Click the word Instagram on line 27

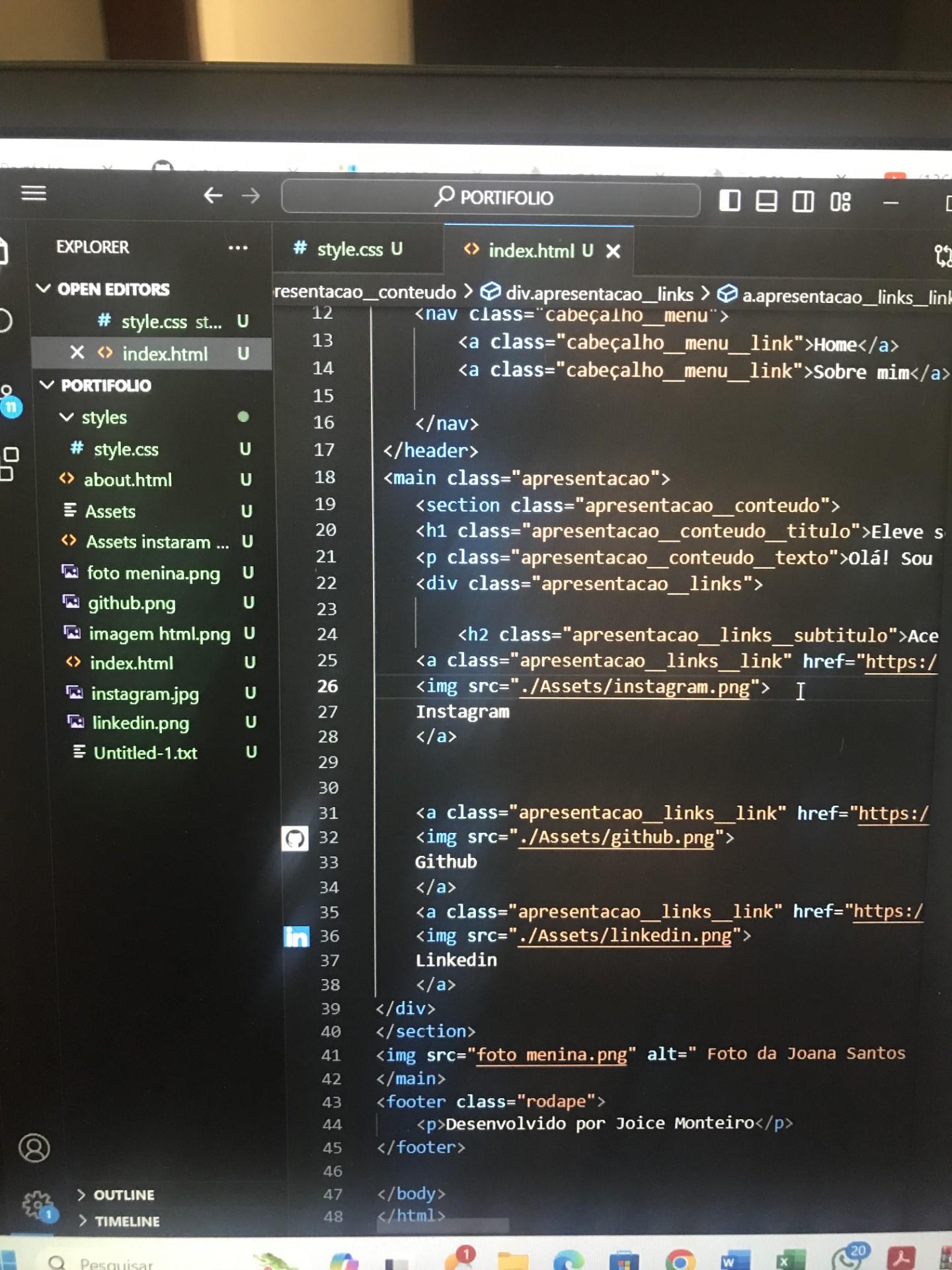tap(462, 712)
